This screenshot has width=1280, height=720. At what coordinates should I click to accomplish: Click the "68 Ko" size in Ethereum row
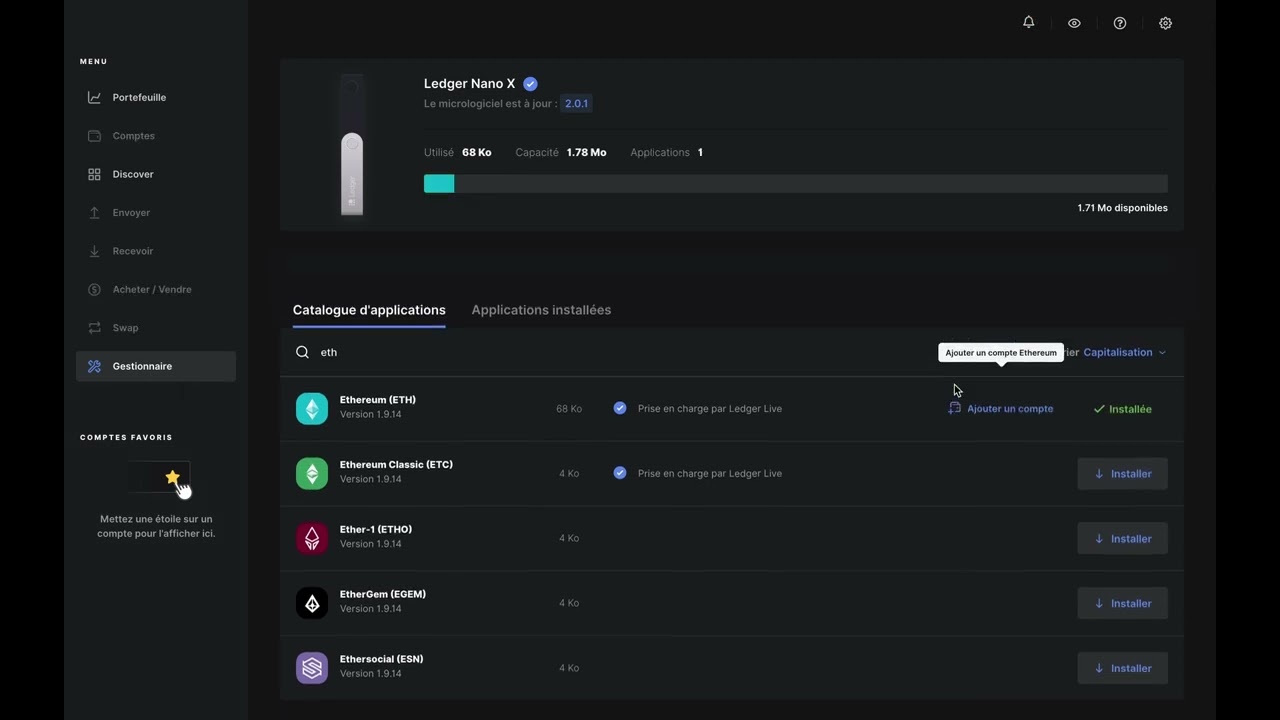pos(569,408)
